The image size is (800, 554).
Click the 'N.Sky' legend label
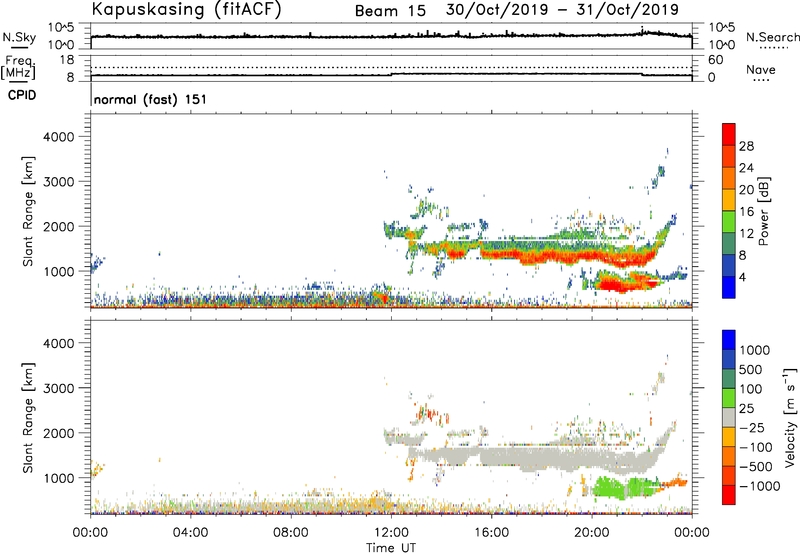click(x=19, y=37)
